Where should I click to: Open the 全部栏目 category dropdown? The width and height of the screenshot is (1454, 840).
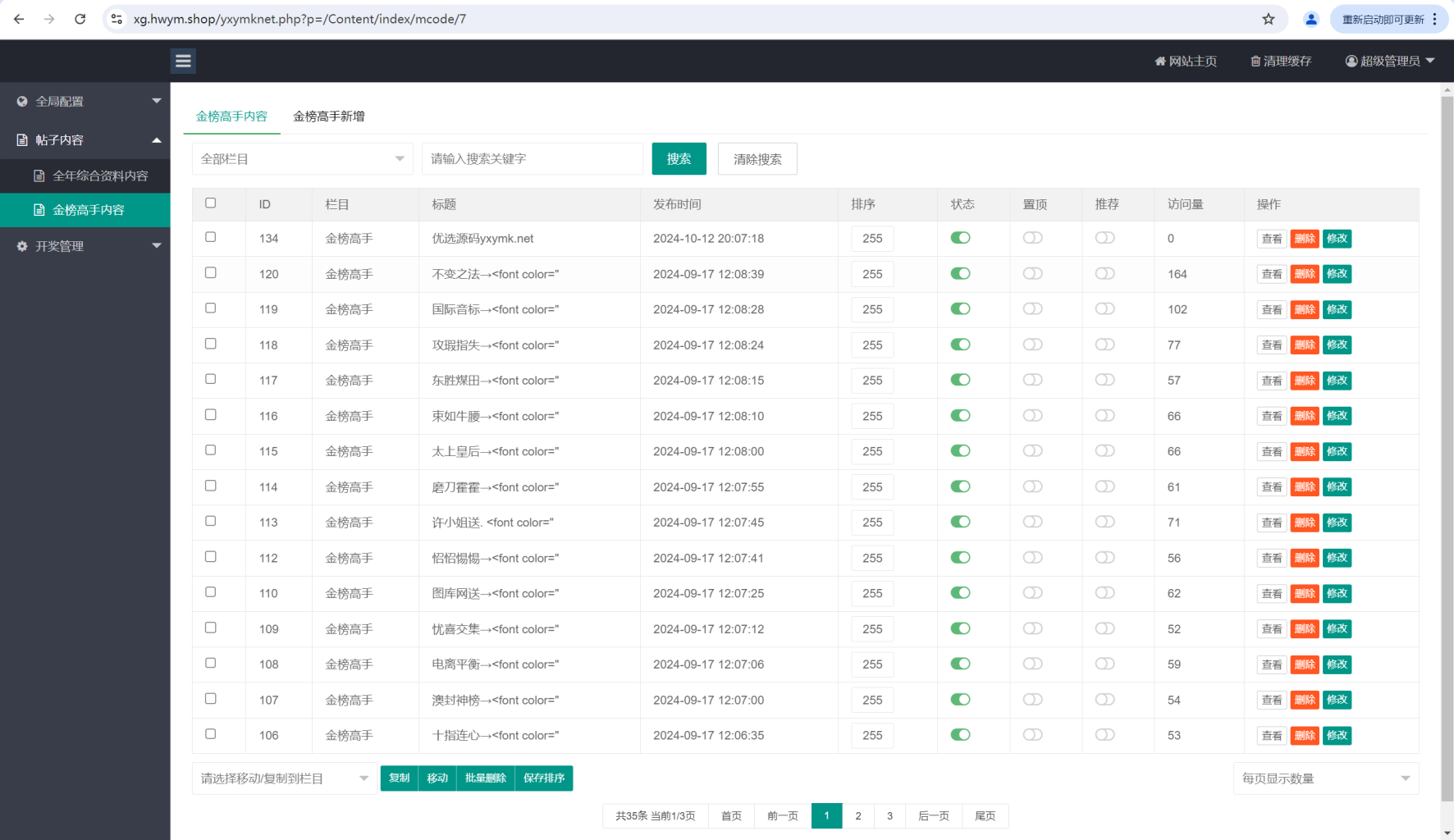point(302,158)
